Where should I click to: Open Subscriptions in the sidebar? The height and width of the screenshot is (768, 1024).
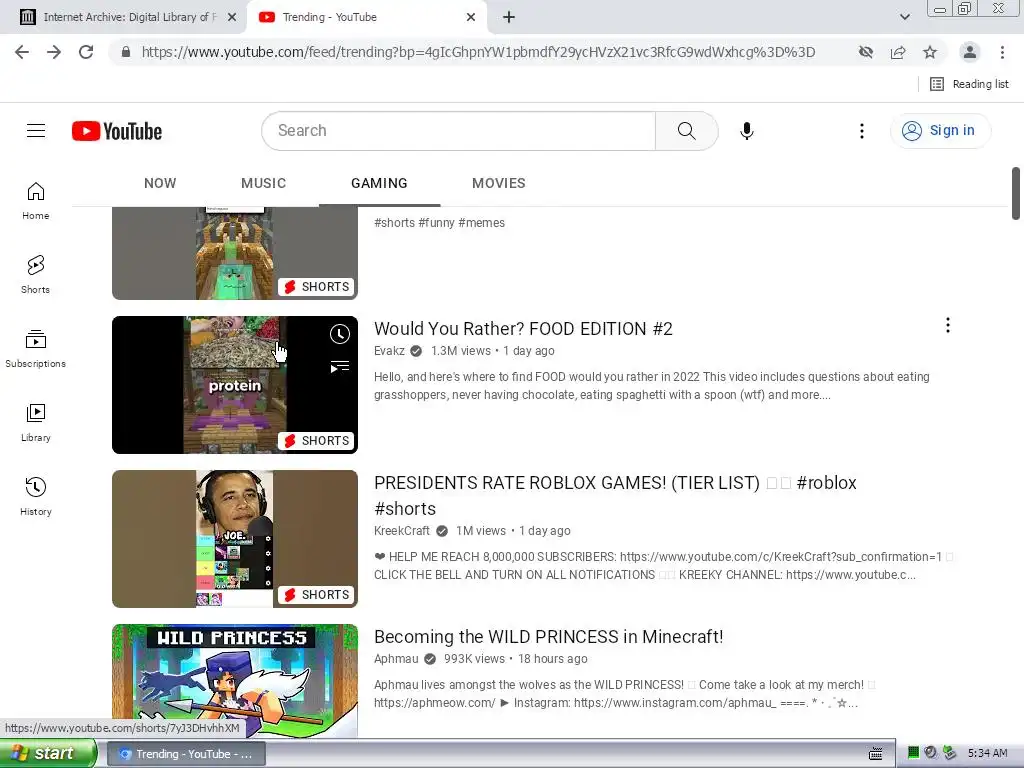tap(36, 349)
